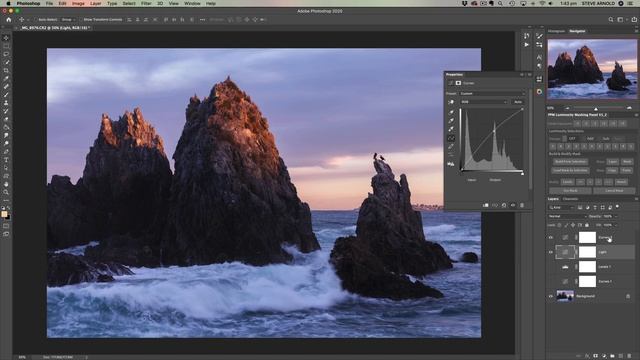Open the Layer menu
The width and height of the screenshot is (640, 360).
(x=96, y=3)
